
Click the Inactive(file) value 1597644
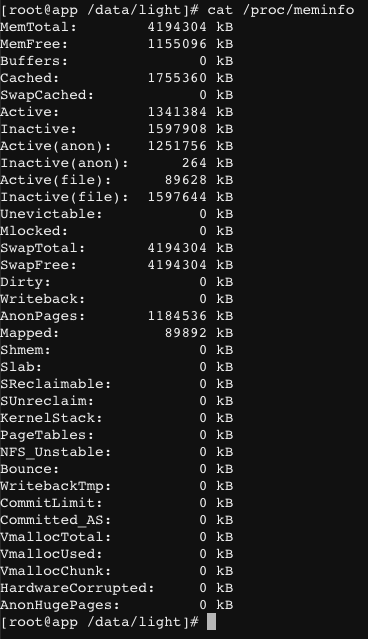(x=177, y=197)
